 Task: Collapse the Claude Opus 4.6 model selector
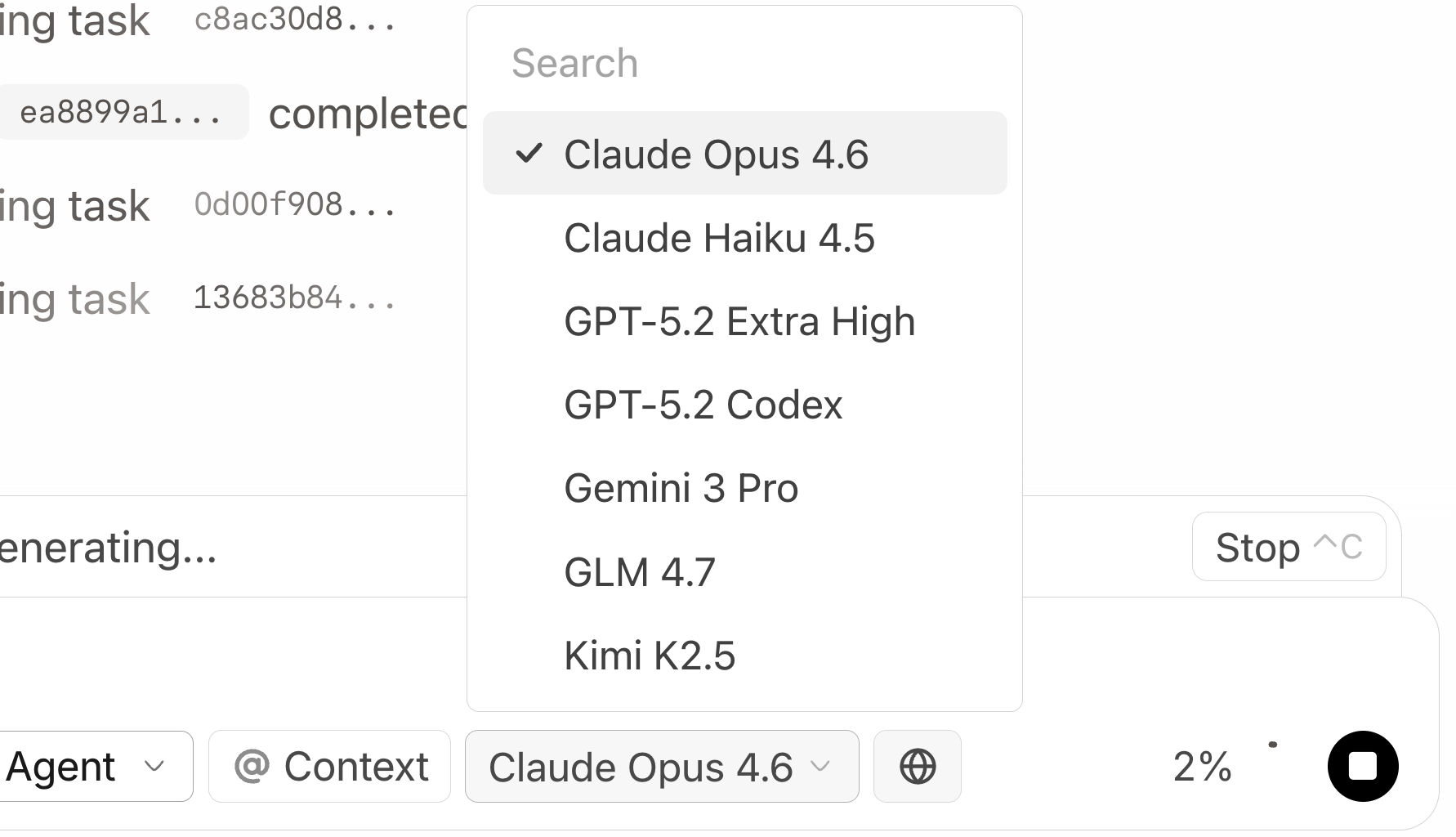point(661,767)
